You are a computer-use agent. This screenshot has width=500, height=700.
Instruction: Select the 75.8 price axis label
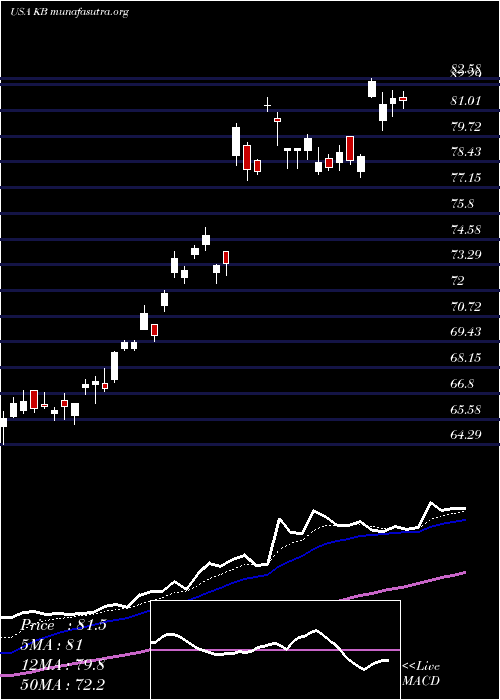tap(462, 204)
